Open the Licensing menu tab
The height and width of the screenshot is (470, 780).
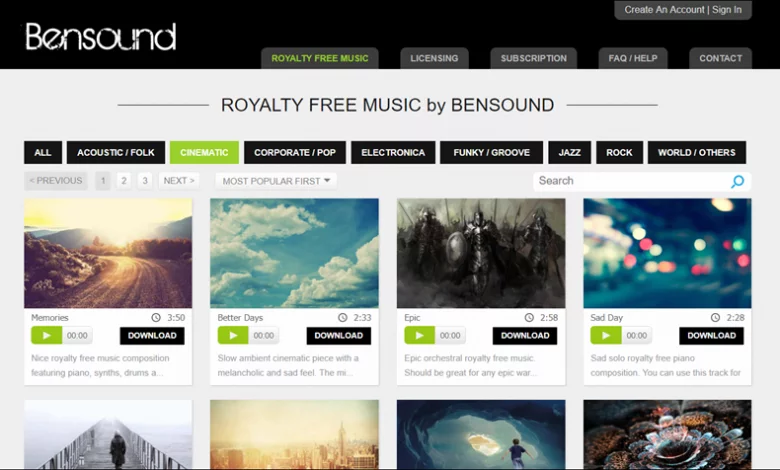click(x=434, y=58)
